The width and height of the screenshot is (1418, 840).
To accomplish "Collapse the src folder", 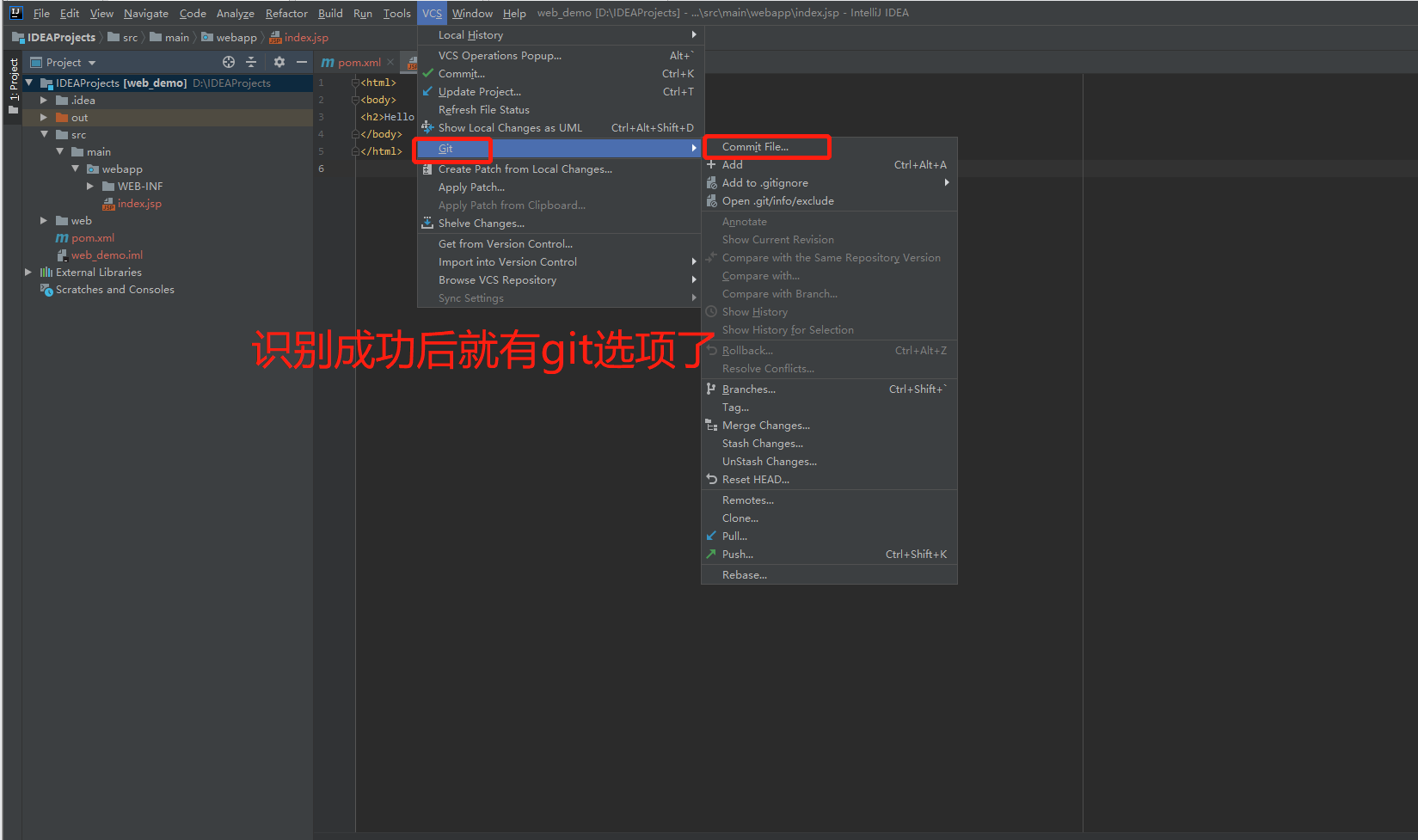I will point(44,134).
